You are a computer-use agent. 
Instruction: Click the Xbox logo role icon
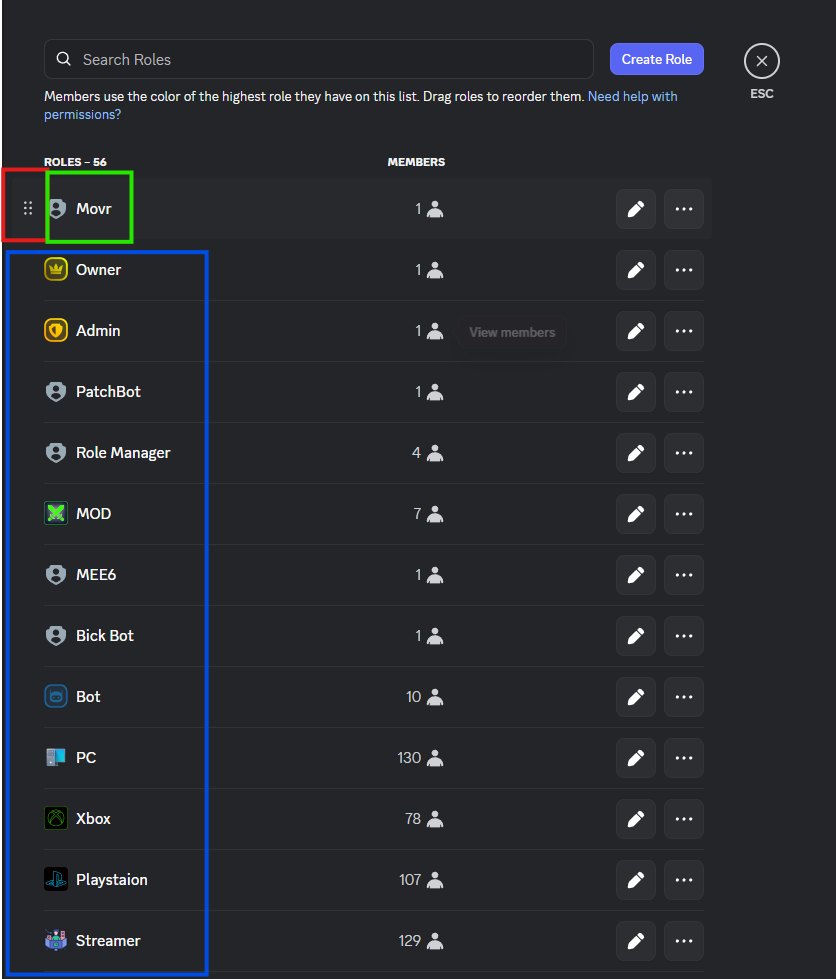pos(56,819)
